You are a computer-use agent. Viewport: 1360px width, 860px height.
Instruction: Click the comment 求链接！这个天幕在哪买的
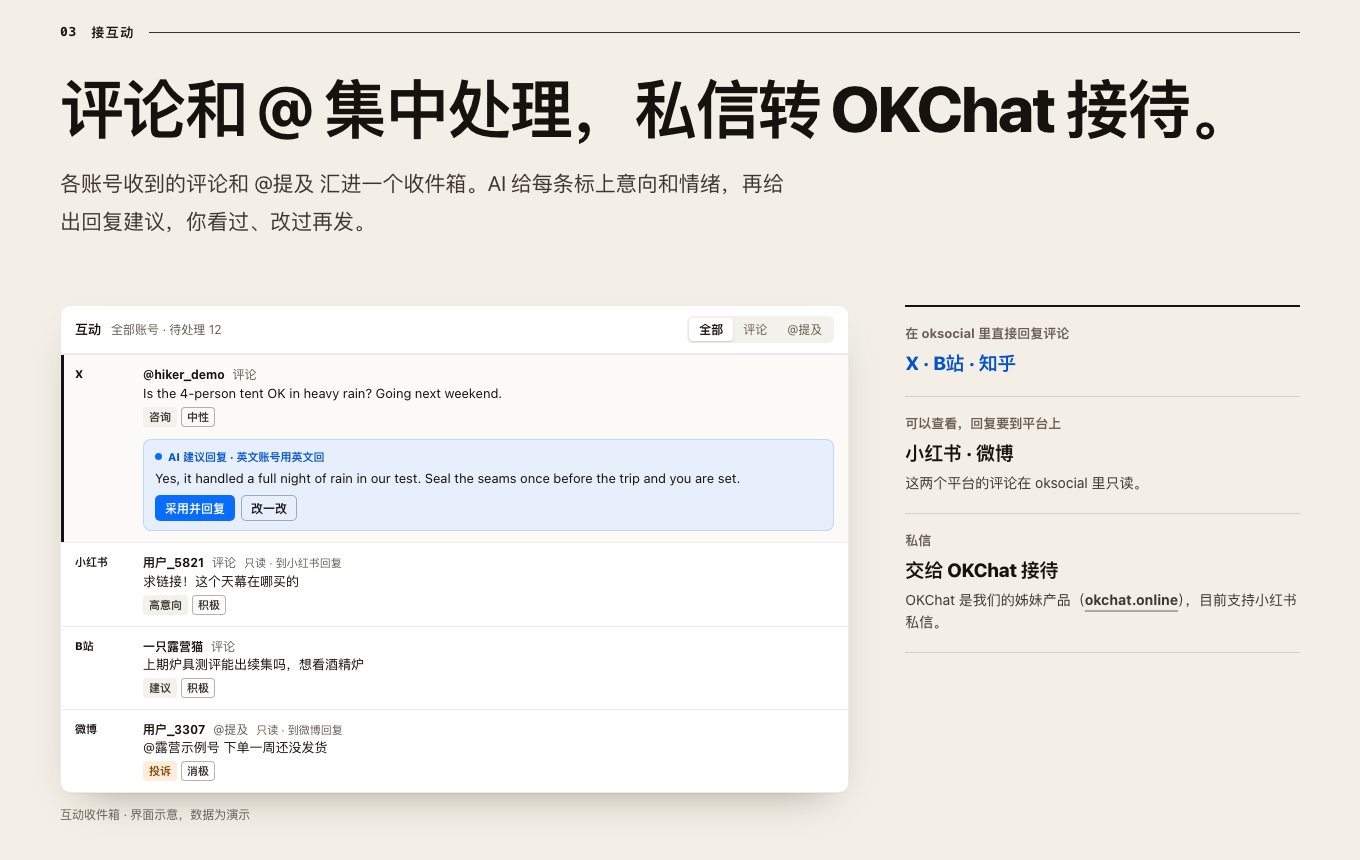221,581
